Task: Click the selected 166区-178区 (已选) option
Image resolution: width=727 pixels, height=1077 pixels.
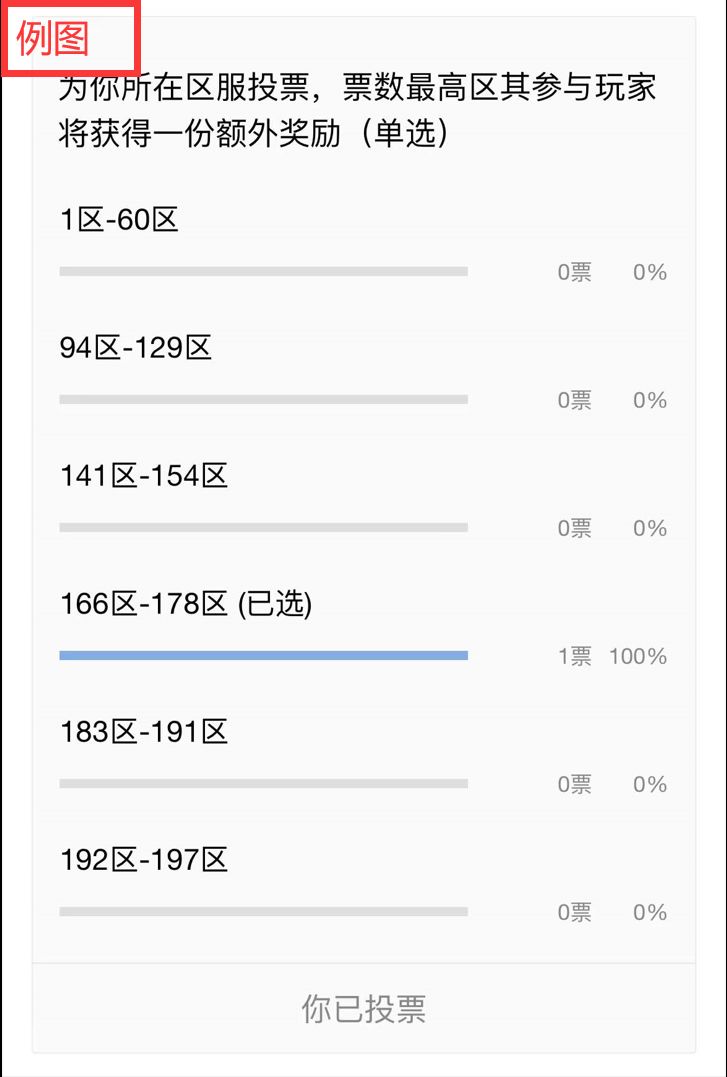Action: coord(186,604)
